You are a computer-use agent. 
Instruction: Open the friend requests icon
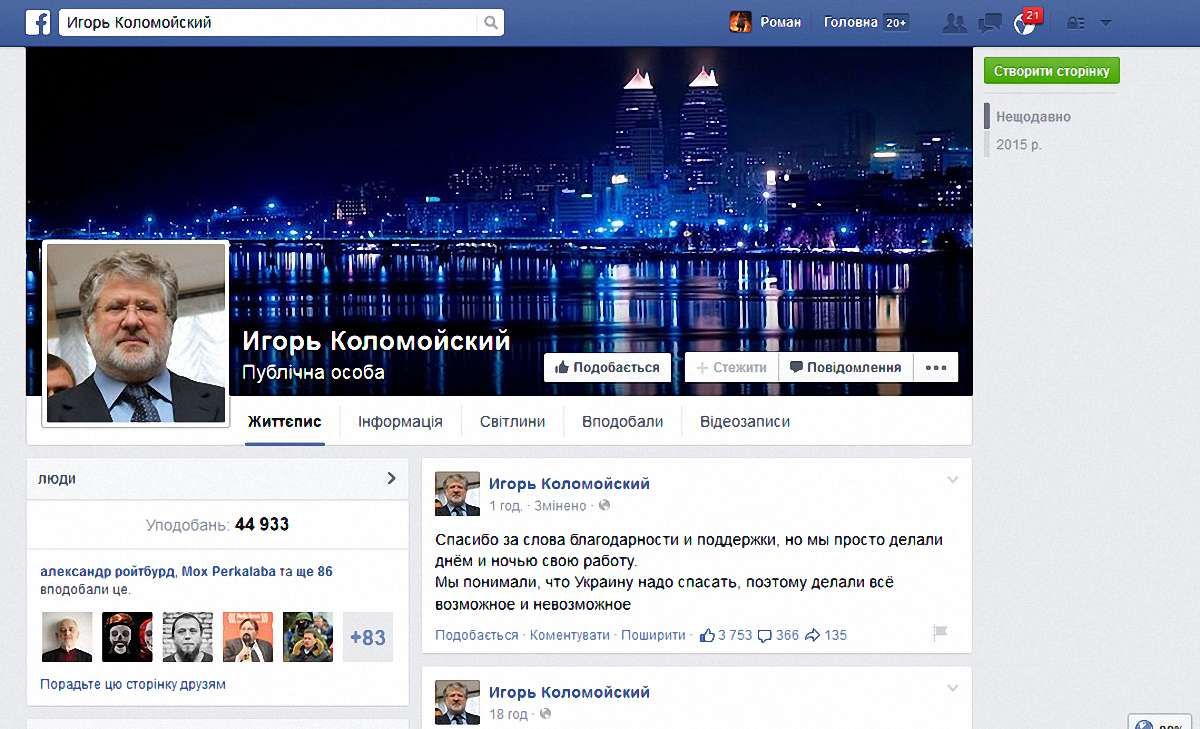(x=955, y=22)
